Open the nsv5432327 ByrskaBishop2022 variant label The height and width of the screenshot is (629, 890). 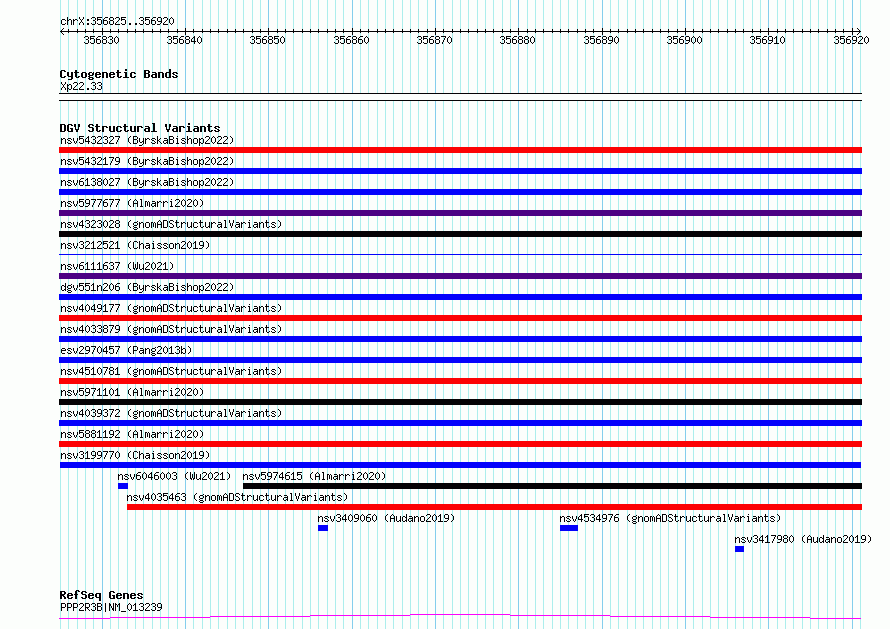tap(147, 140)
